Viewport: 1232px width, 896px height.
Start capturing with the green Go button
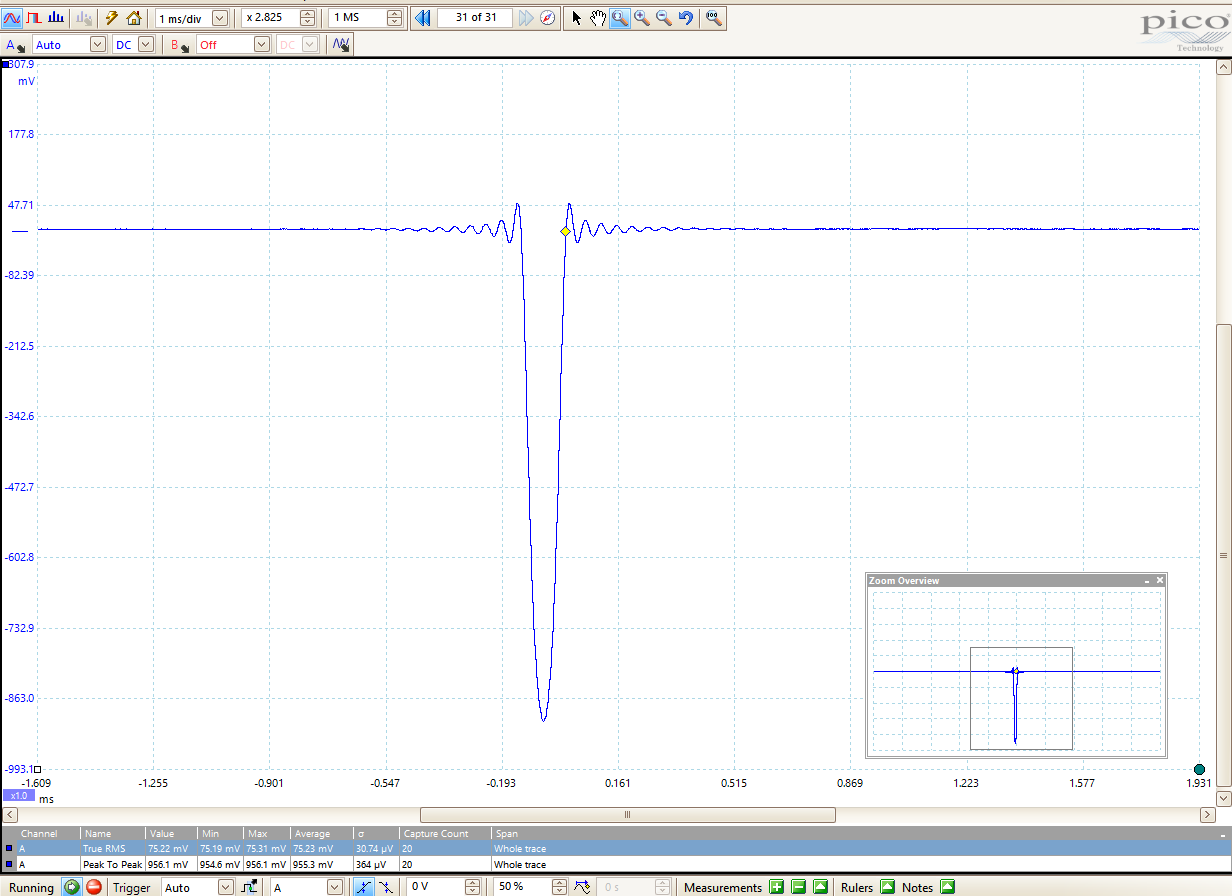click(x=71, y=887)
